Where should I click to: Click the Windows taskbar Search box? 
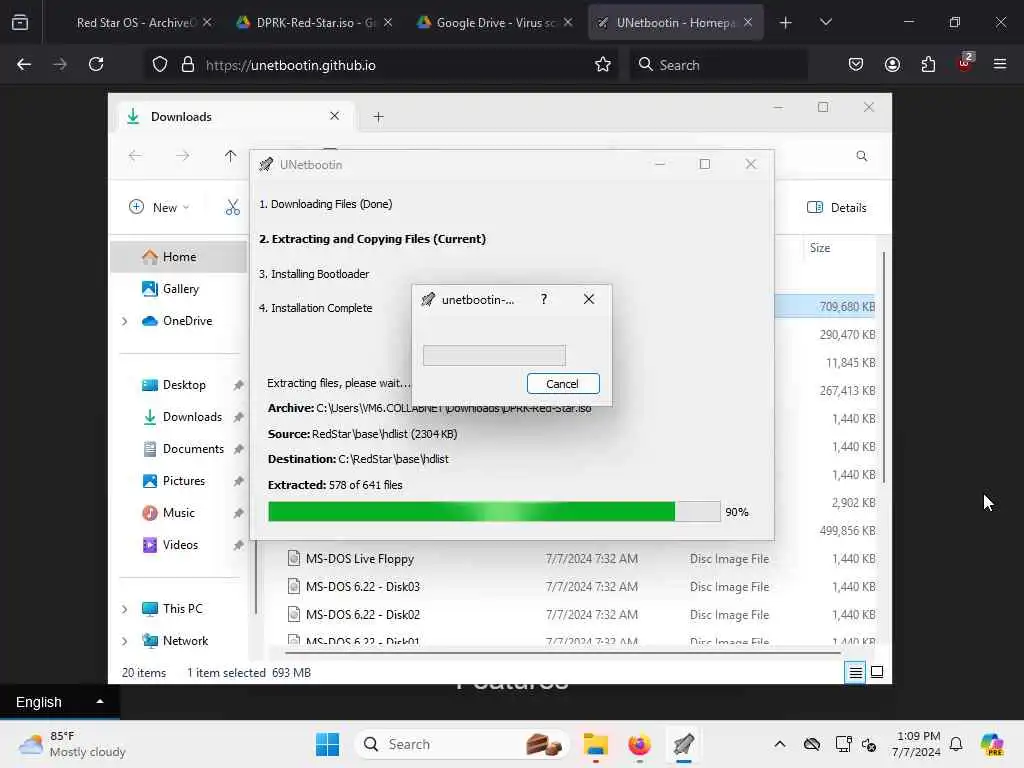pyautogui.click(x=462, y=744)
